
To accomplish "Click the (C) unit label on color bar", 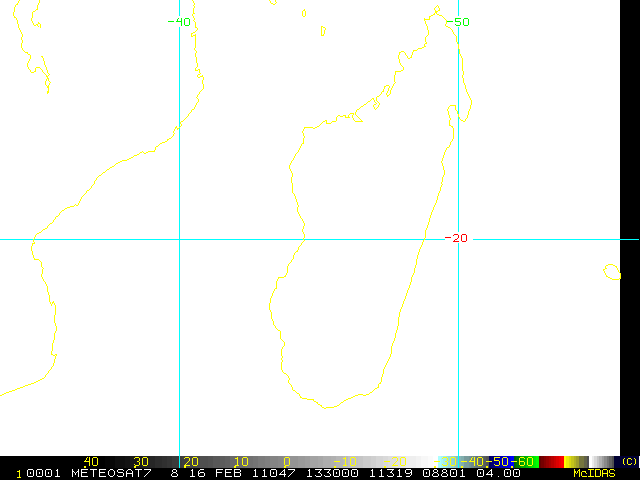I will tap(629, 461).
